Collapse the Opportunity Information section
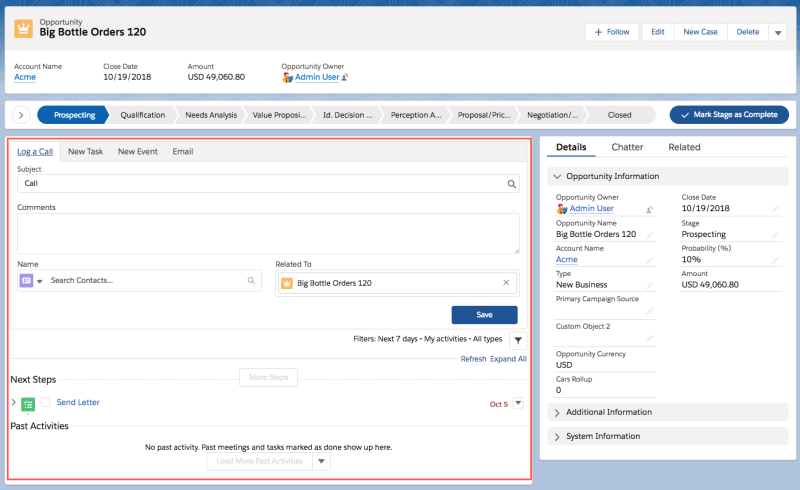 pos(557,176)
